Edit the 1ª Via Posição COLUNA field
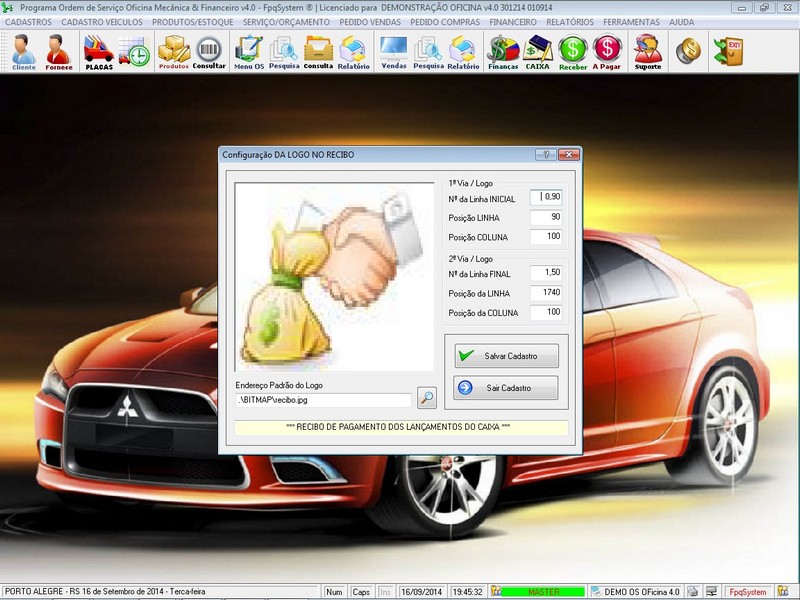The height and width of the screenshot is (600, 800). (x=546, y=236)
